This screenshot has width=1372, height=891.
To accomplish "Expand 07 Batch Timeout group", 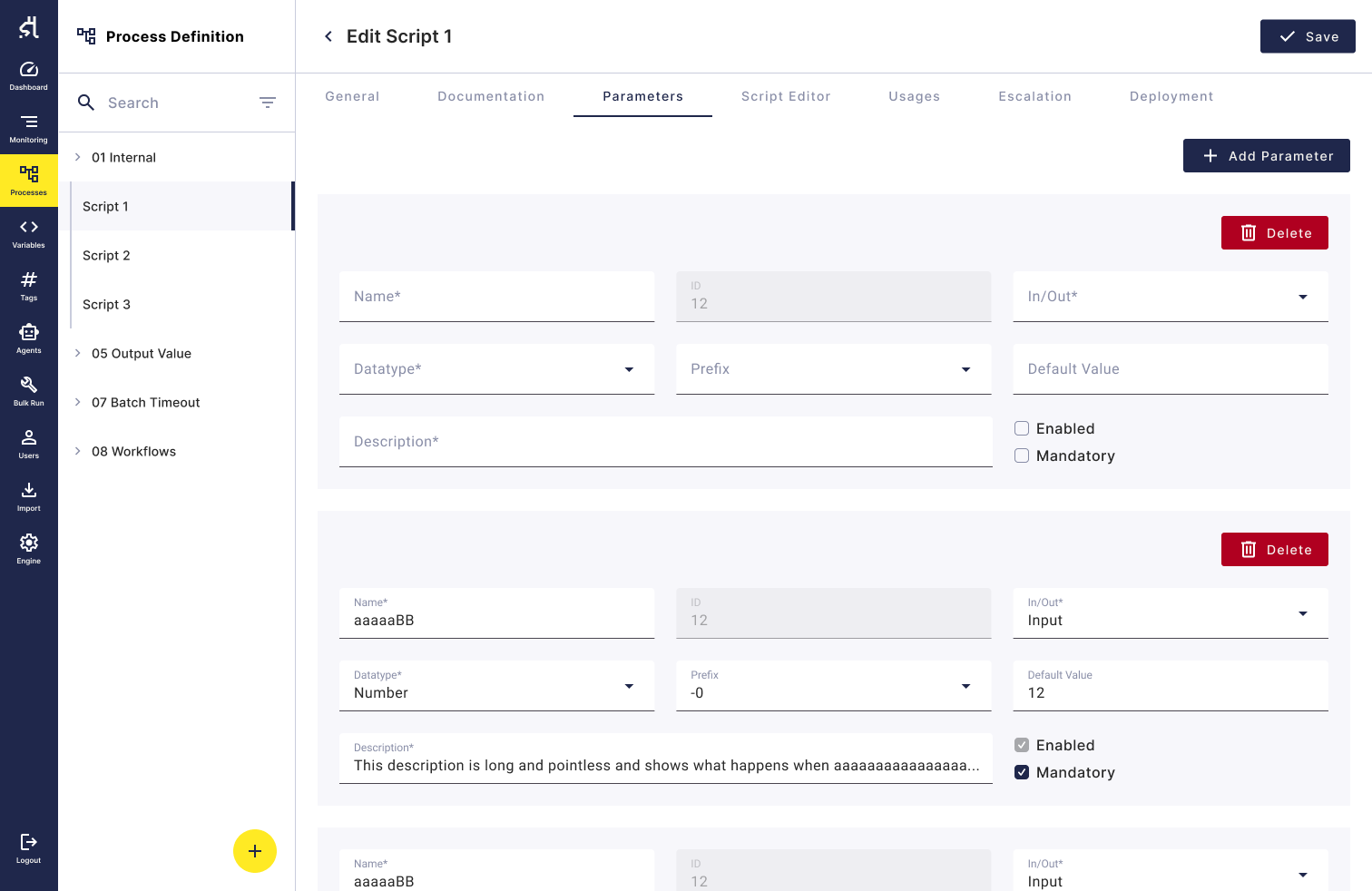I will [78, 402].
